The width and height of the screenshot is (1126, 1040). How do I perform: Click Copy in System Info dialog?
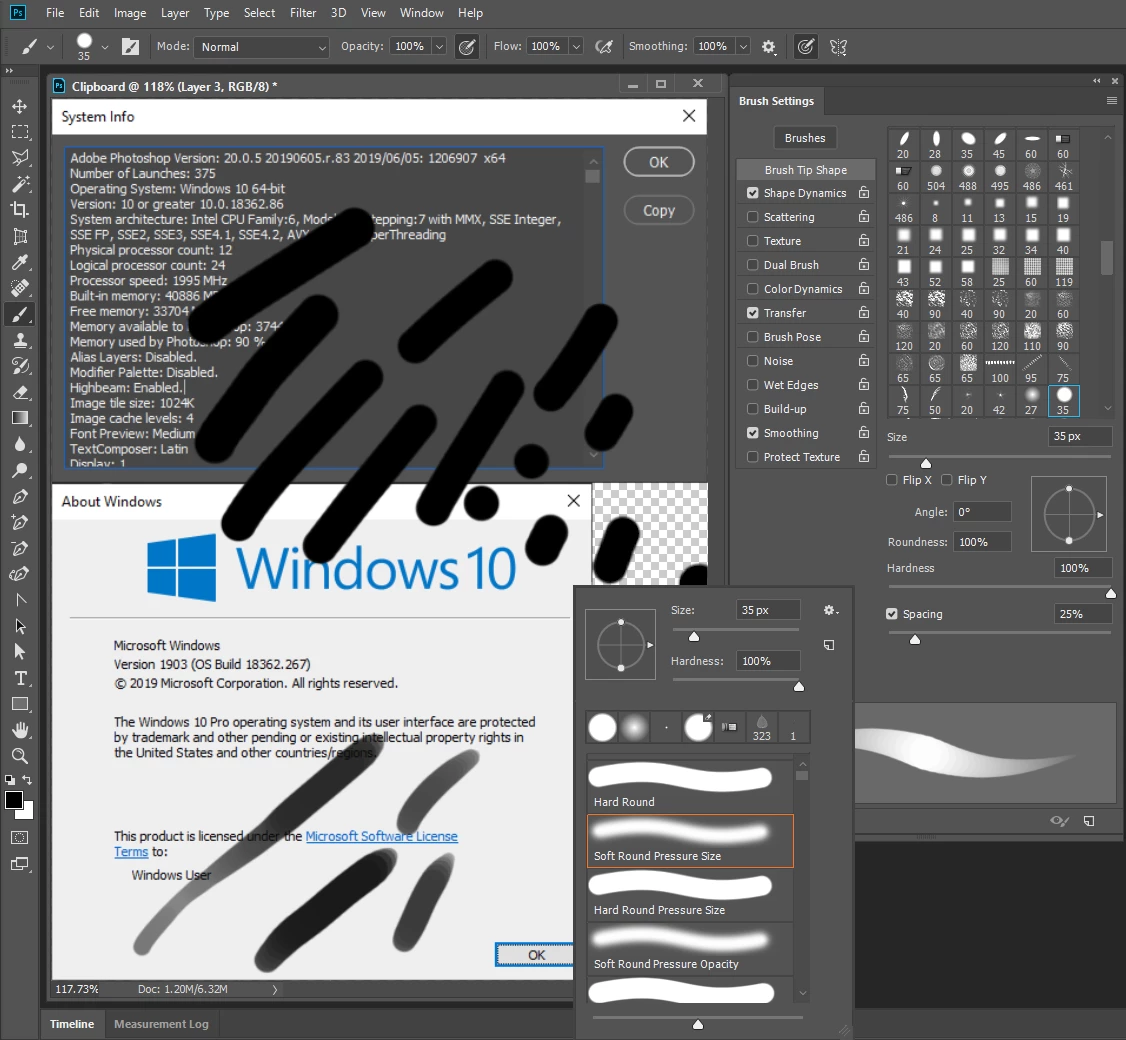click(659, 210)
